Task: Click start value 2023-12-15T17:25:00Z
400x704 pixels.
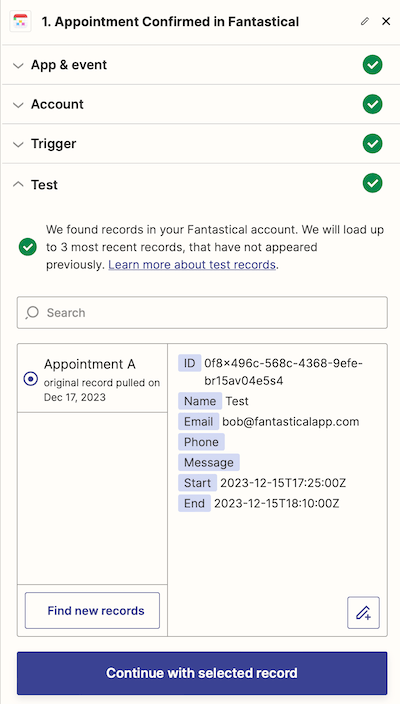Action: (x=283, y=483)
